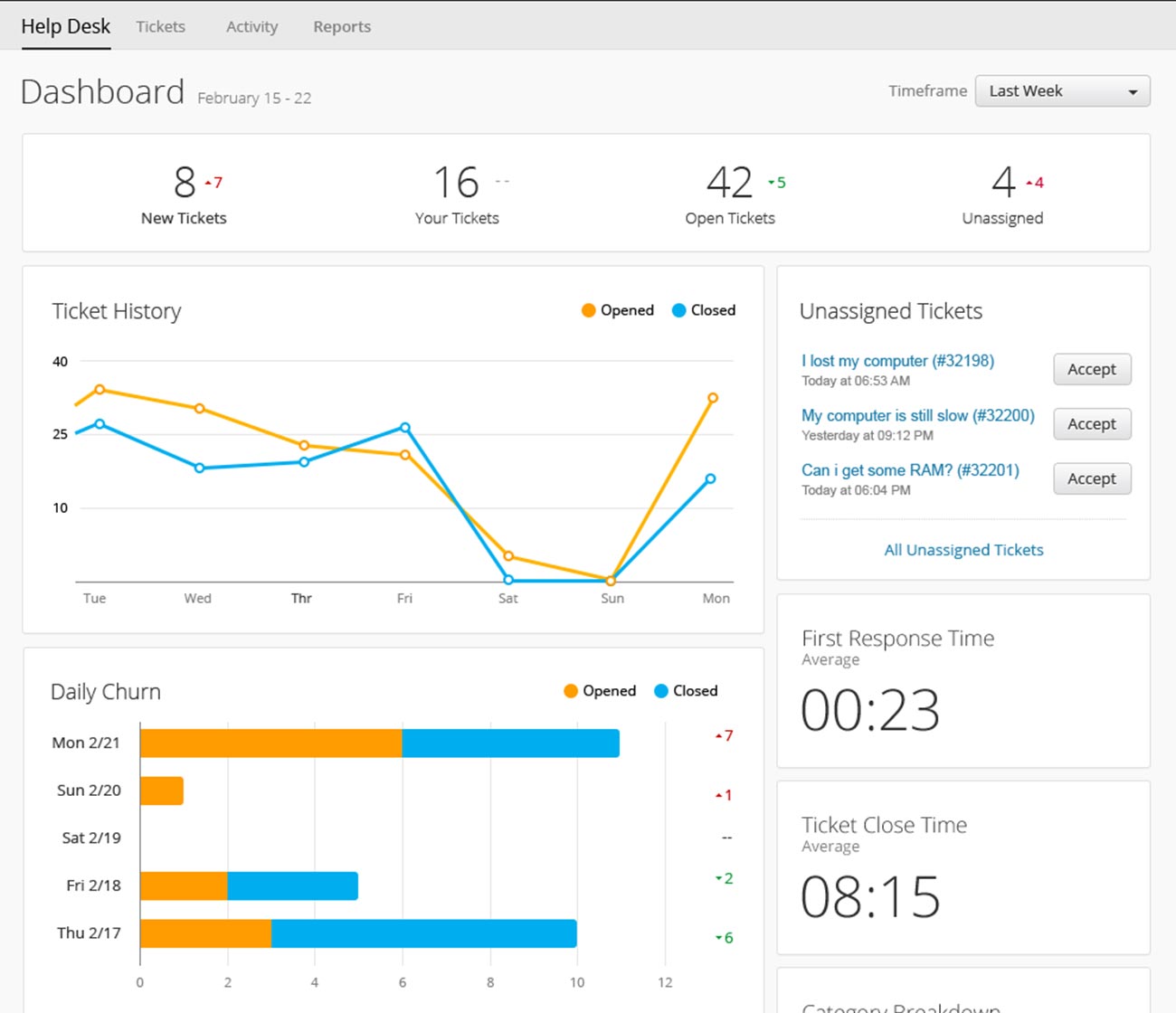Image resolution: width=1176 pixels, height=1013 pixels.
Task: Click the blue Closed bar for Mon 2/21
Action: point(511,743)
